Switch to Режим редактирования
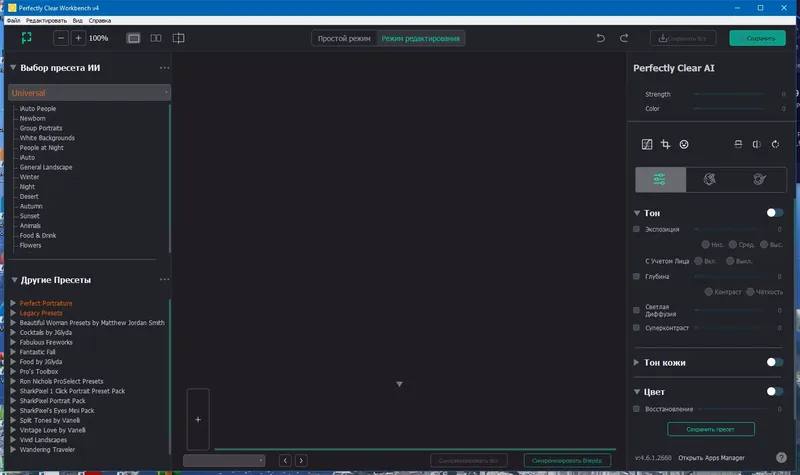The height and width of the screenshot is (475, 800). coord(420,38)
